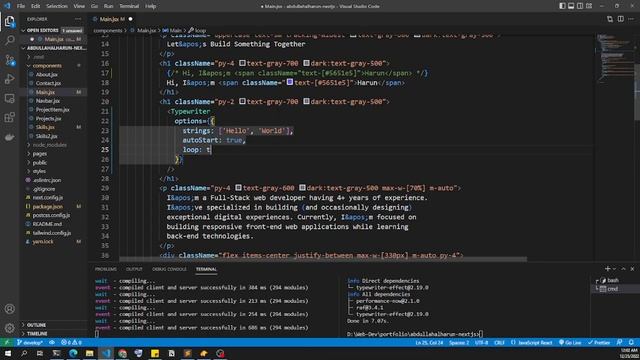Click Ln 25, Col 24 cursor position indicator
This screenshot has width=640, height=360.
[x=429, y=342]
